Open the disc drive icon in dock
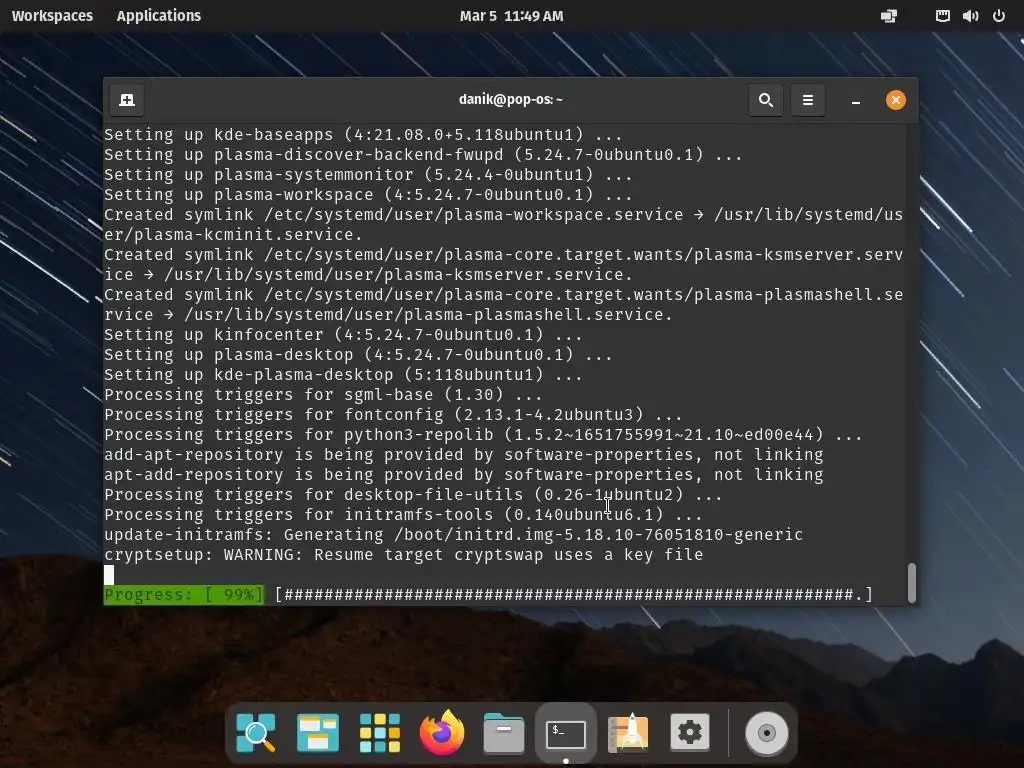 click(x=767, y=733)
